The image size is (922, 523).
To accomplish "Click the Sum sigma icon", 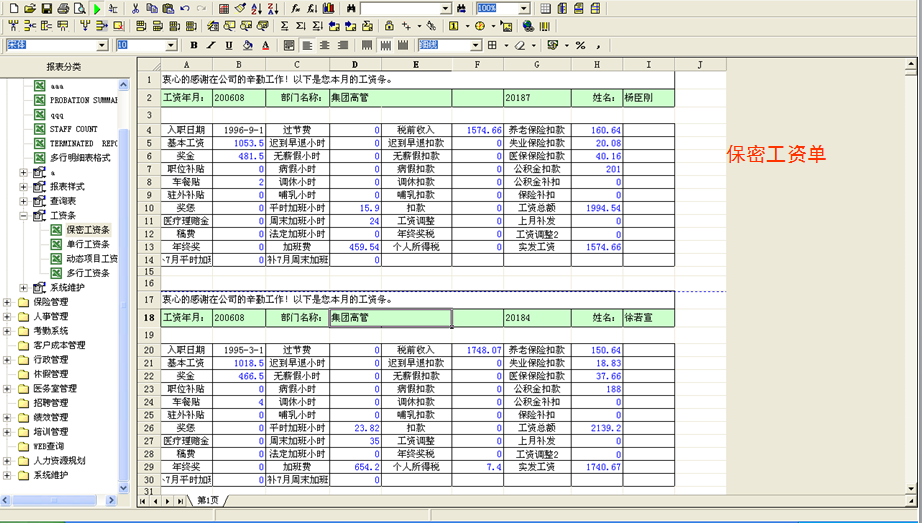I will (285, 26).
